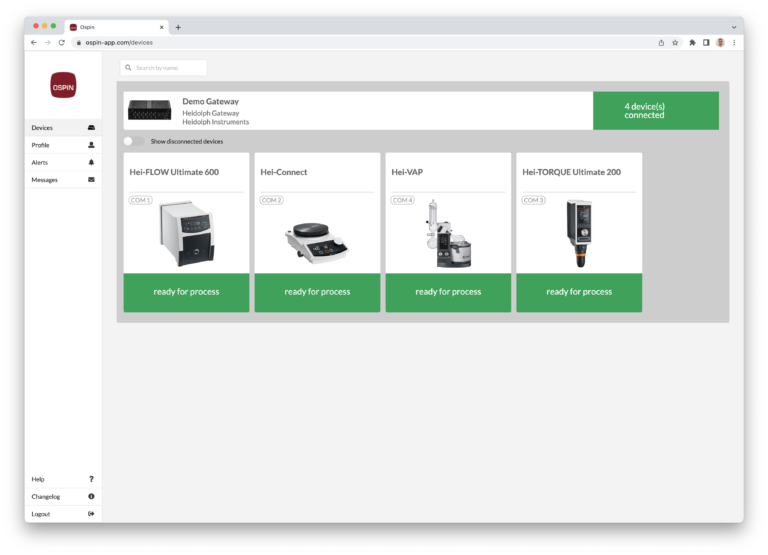This screenshot has height=555, width=768.
Task: Open a new browser tab
Action: (178, 27)
